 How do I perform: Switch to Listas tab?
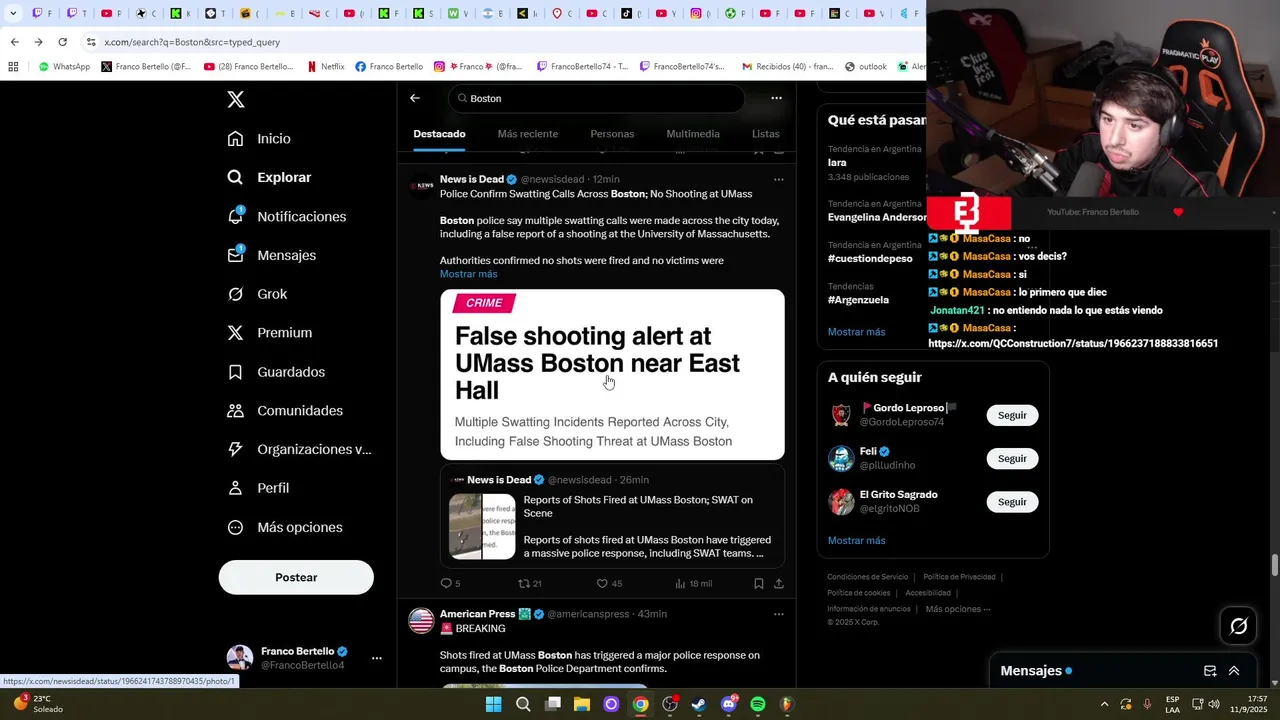(765, 134)
